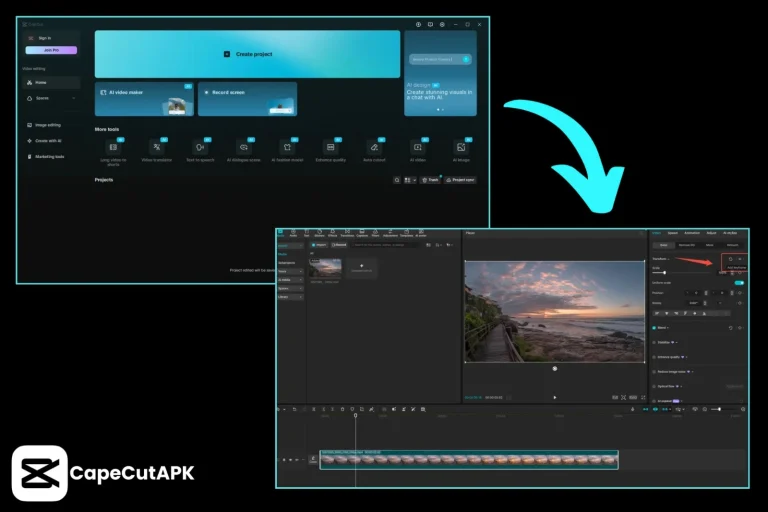Viewport: 768px width, 512px height.
Task: Open the Auto cutout tool
Action: coord(374,150)
